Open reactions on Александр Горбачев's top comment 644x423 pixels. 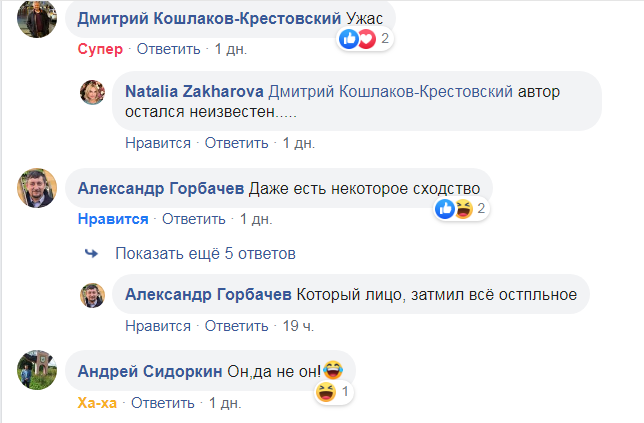click(454, 209)
